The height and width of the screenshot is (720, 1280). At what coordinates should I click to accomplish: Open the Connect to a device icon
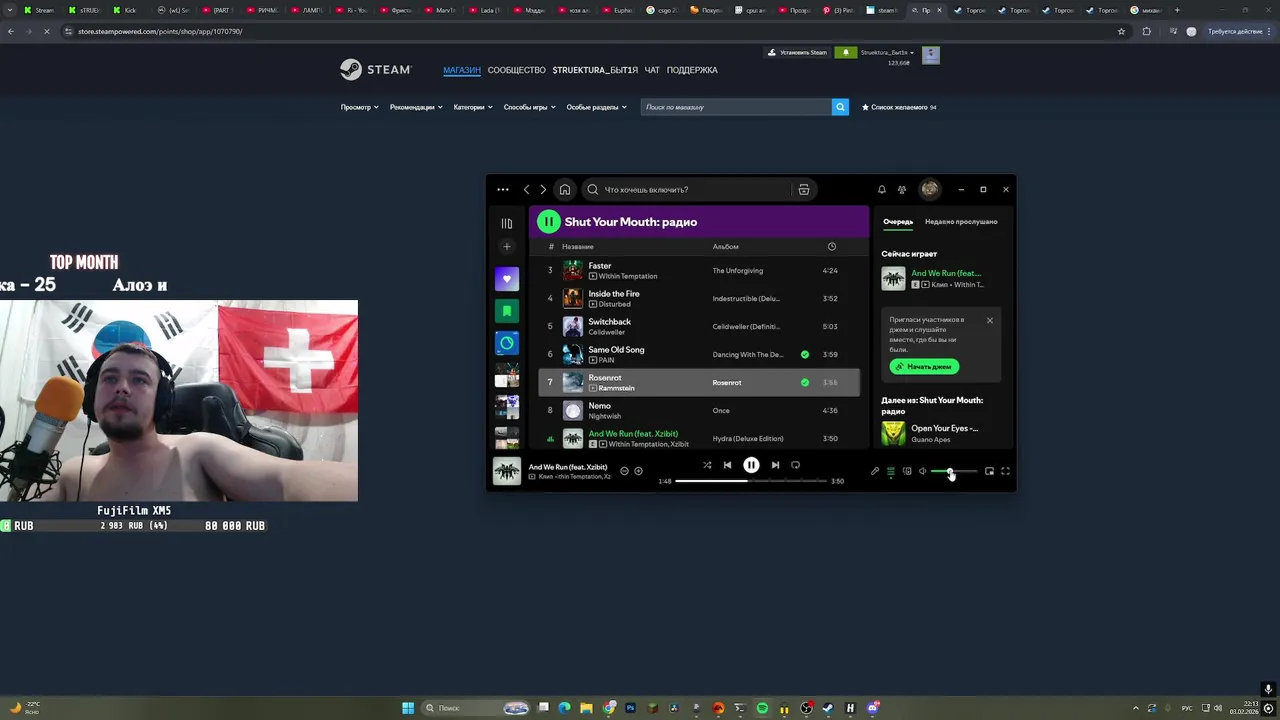907,471
